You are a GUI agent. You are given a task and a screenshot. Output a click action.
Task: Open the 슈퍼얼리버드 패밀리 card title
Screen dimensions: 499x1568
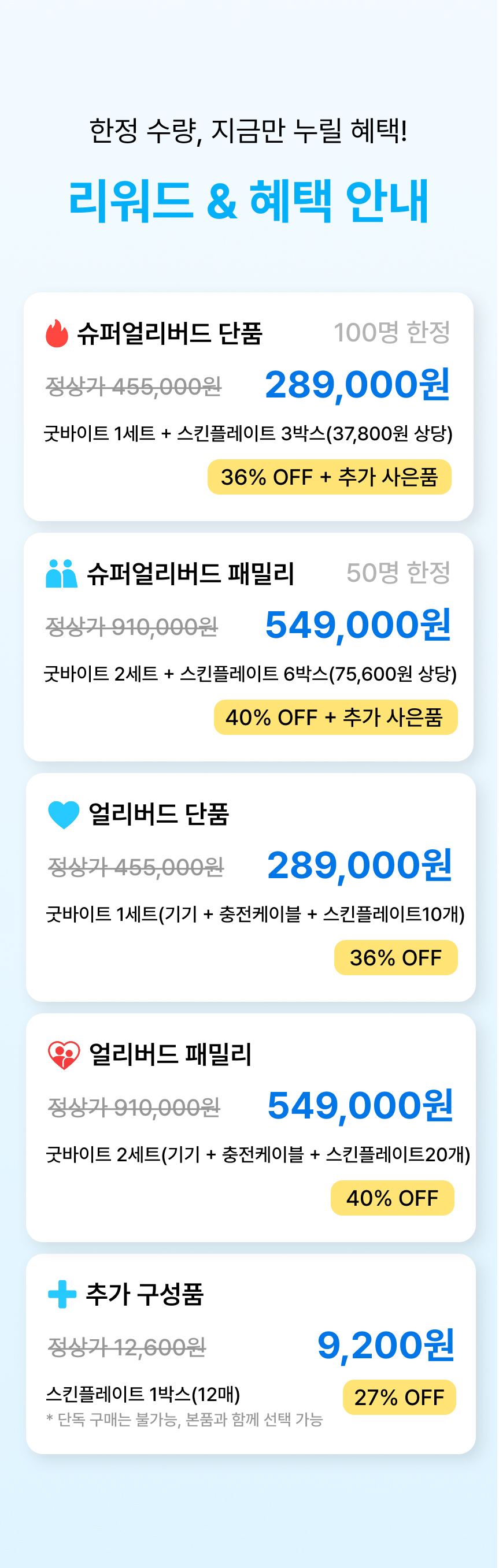point(191,574)
